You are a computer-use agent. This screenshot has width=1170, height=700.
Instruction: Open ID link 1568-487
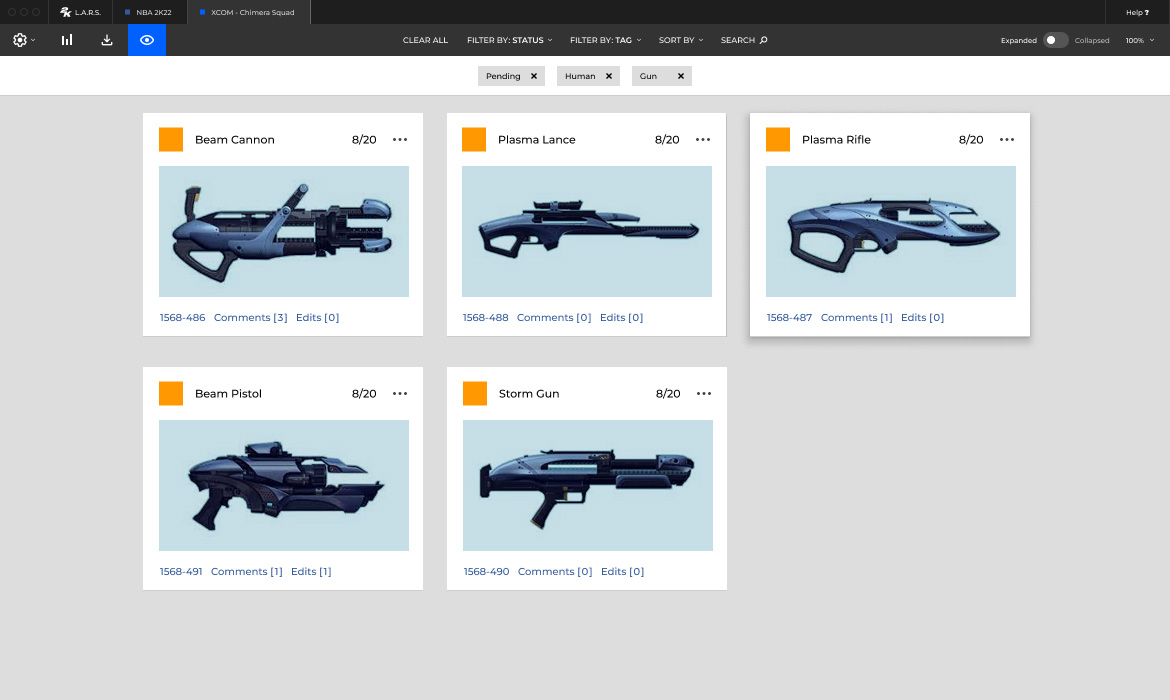pos(789,317)
